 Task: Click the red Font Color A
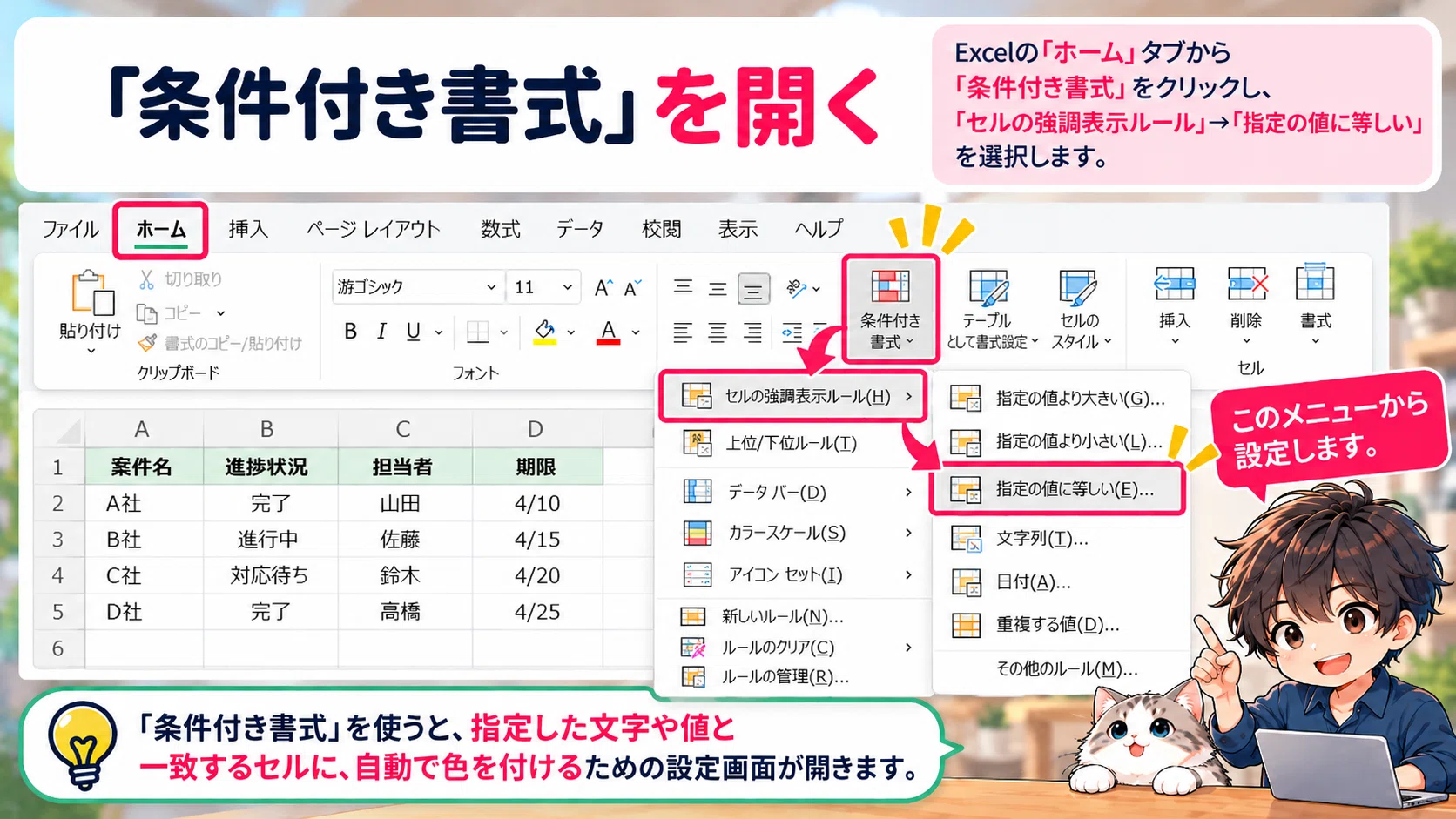[x=608, y=332]
